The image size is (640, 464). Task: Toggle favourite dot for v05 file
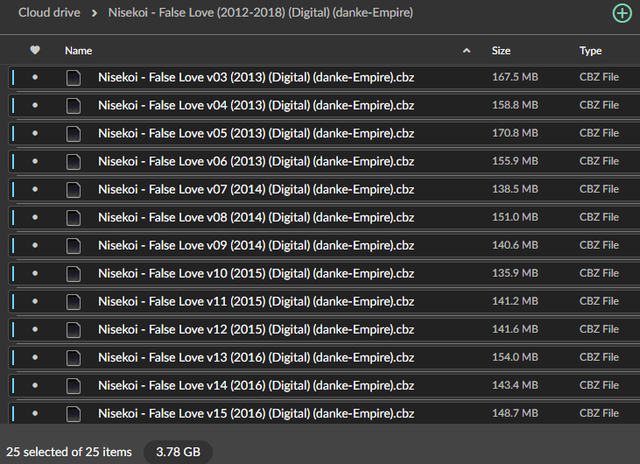pyautogui.click(x=35, y=133)
